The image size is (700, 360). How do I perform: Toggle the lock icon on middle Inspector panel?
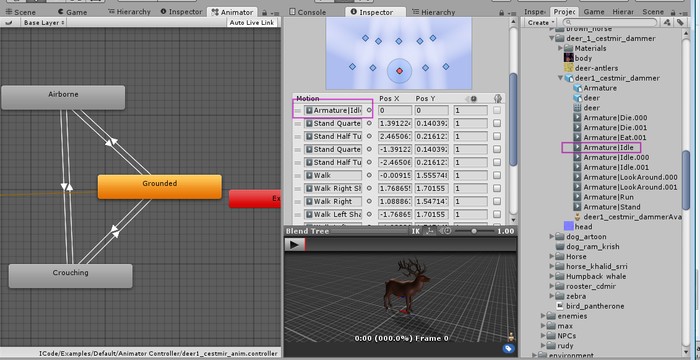coord(501,13)
